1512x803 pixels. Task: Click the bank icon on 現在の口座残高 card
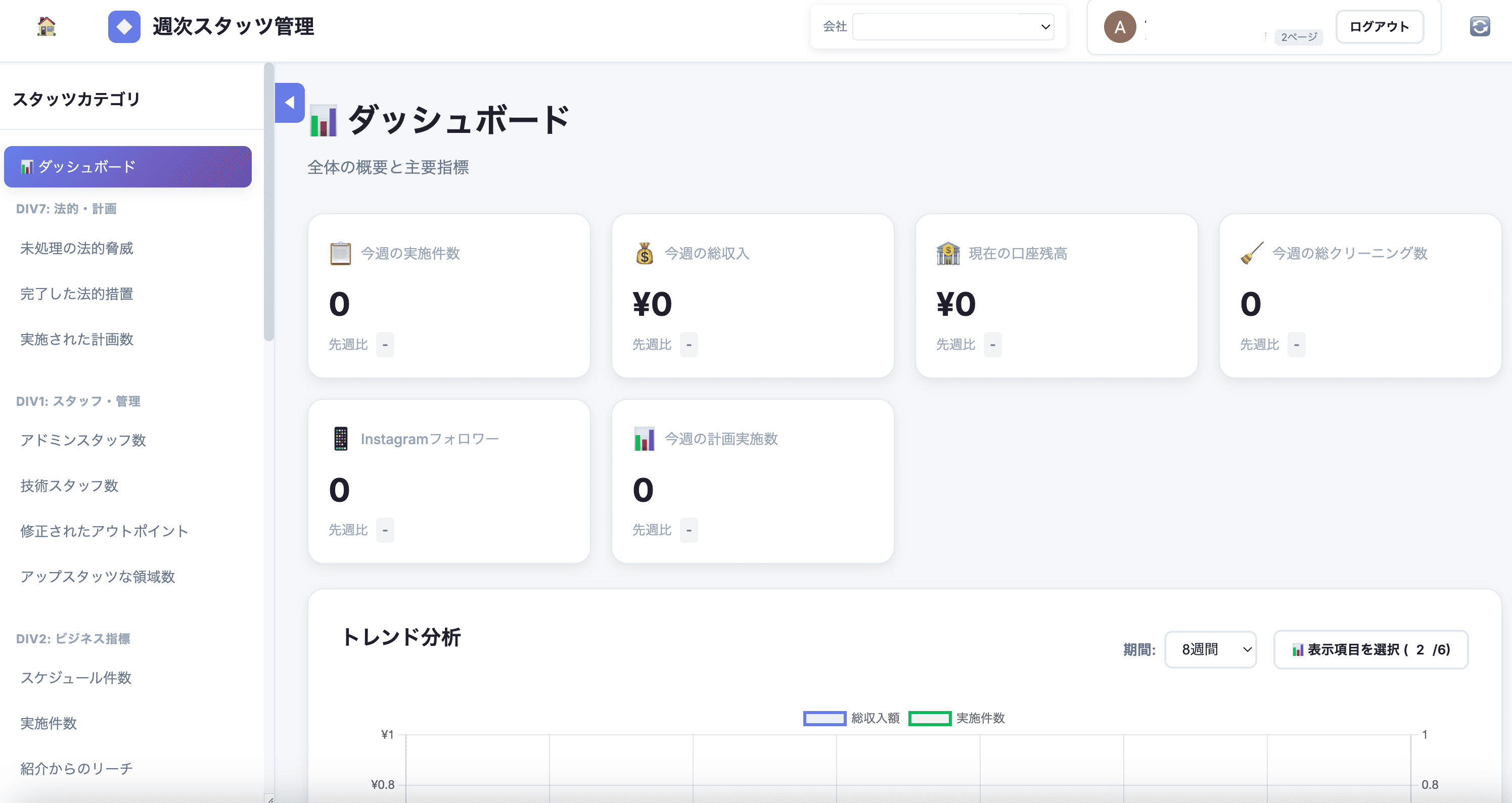(948, 252)
